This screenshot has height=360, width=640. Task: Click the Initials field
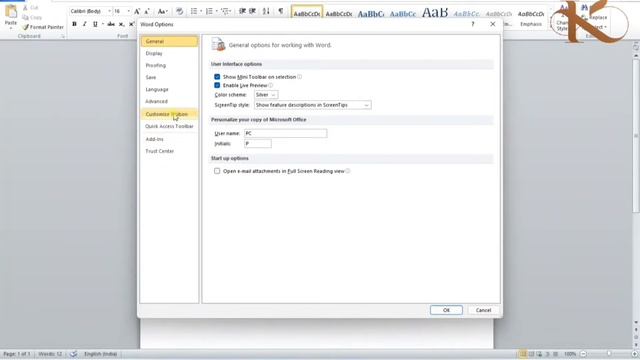(x=258, y=144)
